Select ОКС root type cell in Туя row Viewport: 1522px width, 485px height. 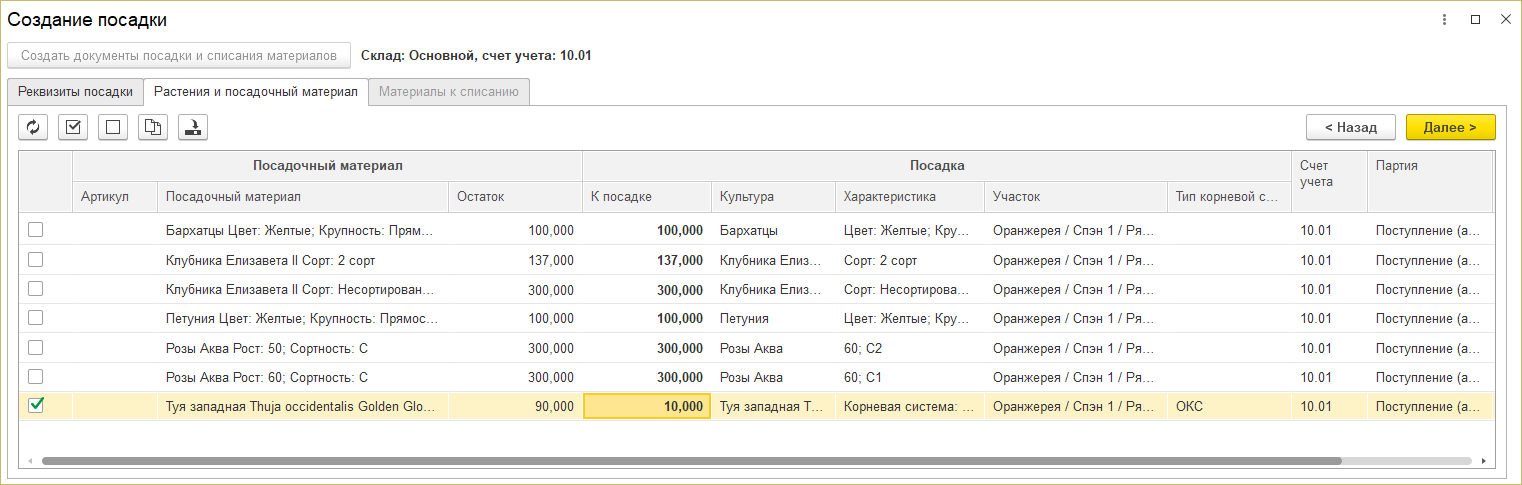1228,407
